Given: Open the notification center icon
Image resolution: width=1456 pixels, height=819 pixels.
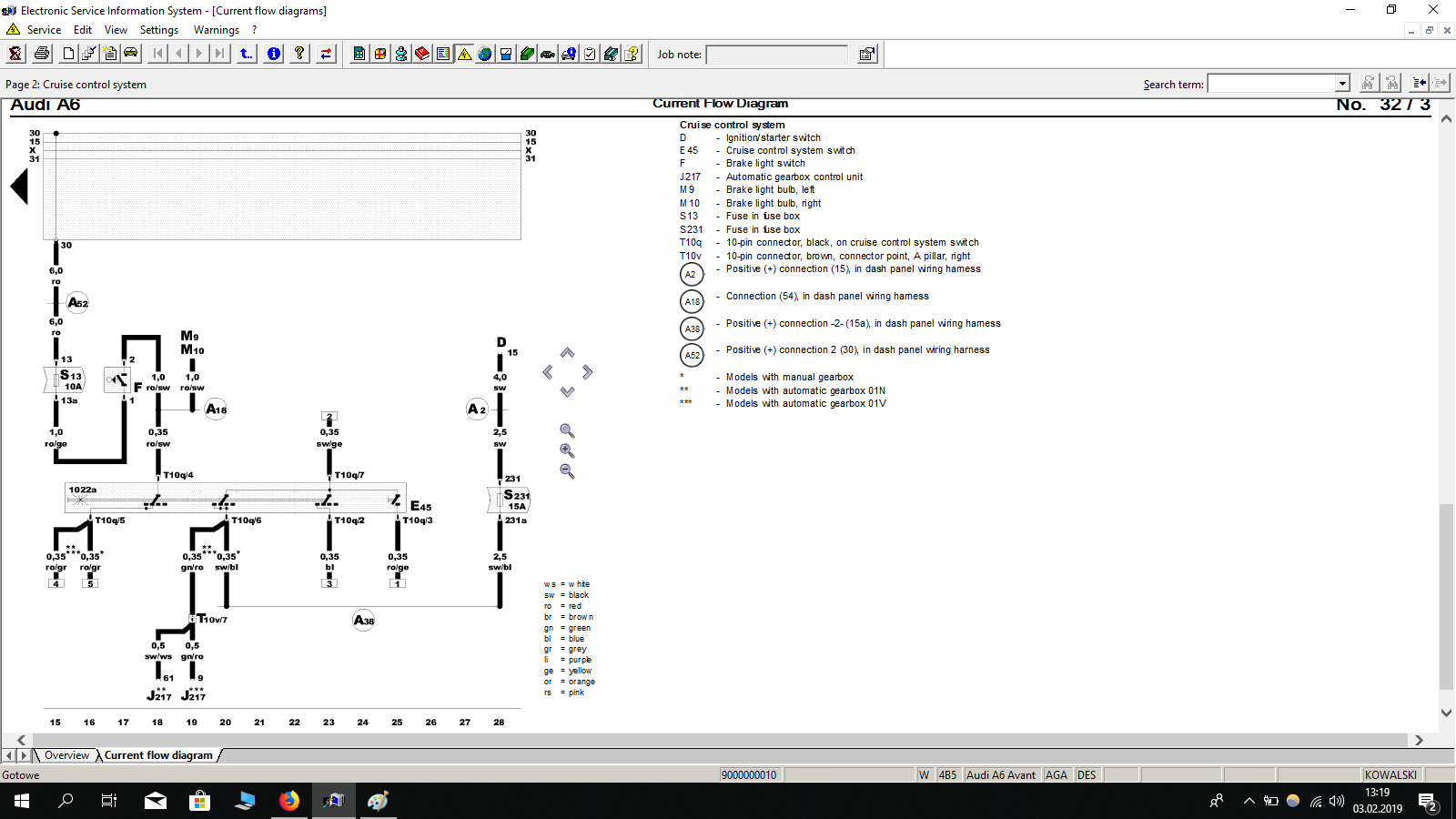Looking at the screenshot, I should (1427, 802).
